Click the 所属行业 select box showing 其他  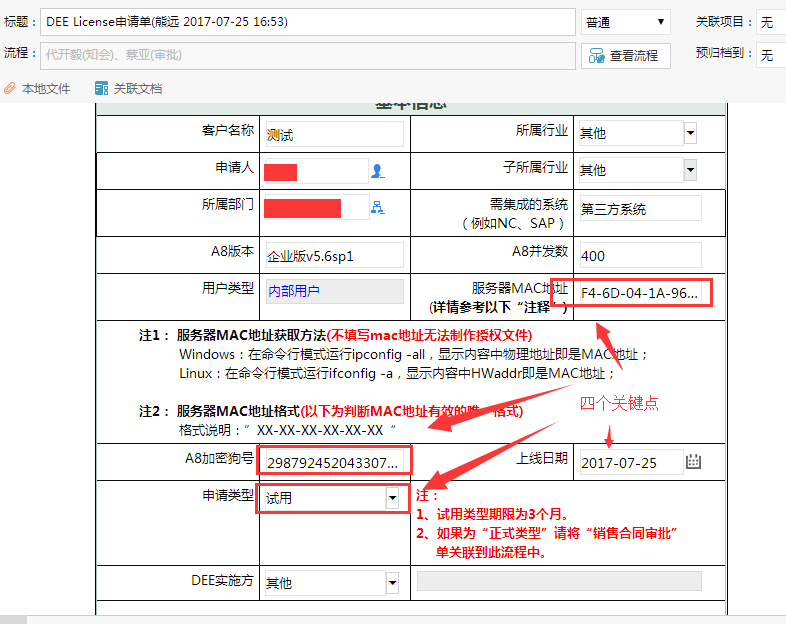click(637, 133)
